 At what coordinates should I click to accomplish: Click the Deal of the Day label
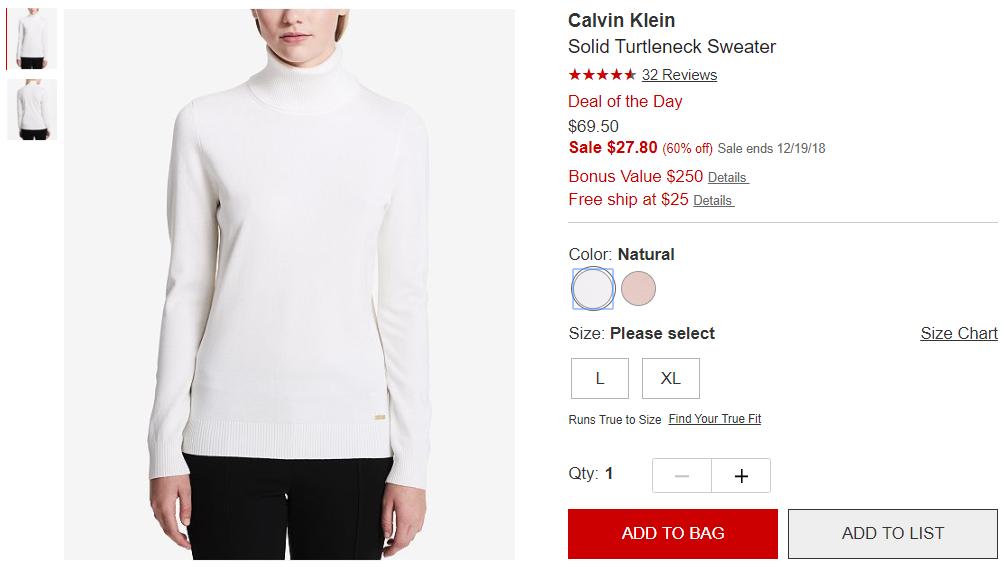tap(625, 101)
